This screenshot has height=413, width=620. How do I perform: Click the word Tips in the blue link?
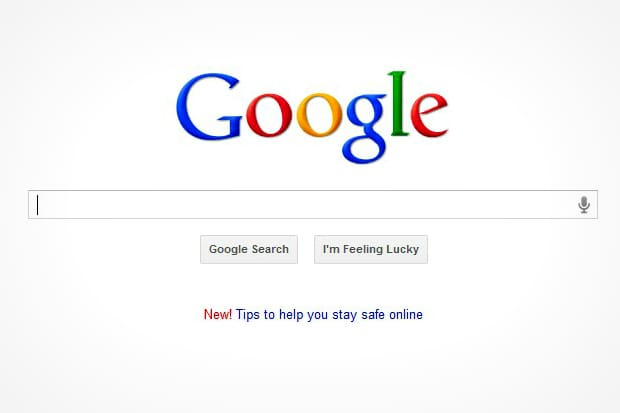click(x=248, y=315)
